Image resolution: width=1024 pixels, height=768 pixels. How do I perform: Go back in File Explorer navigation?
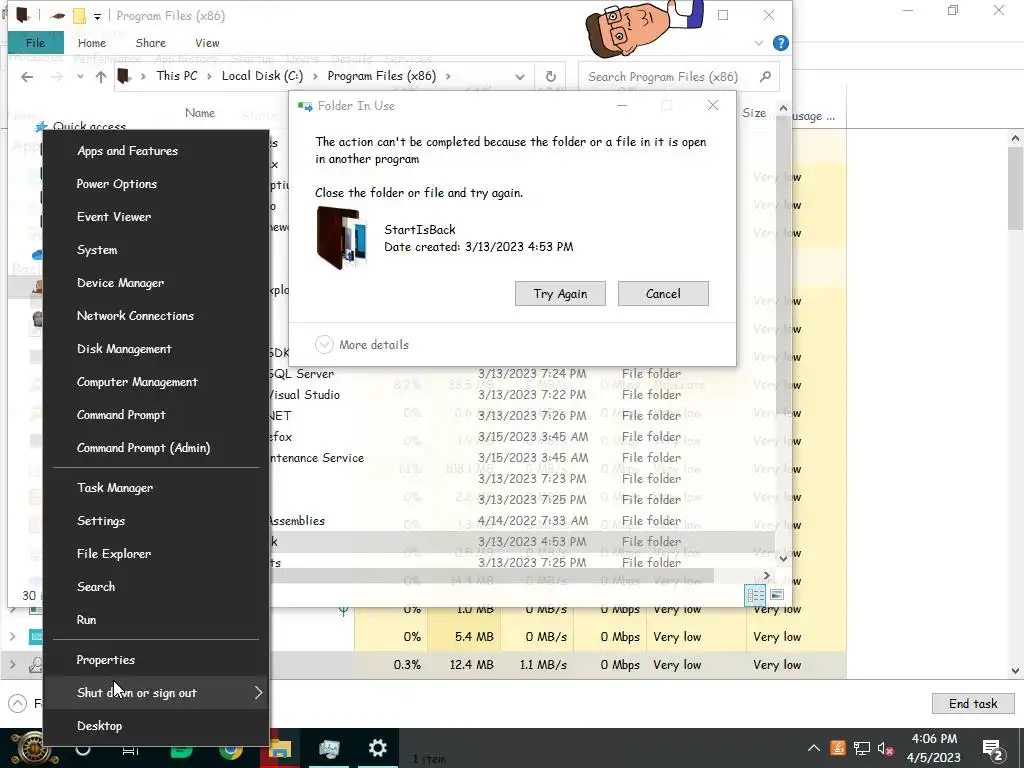click(27, 77)
